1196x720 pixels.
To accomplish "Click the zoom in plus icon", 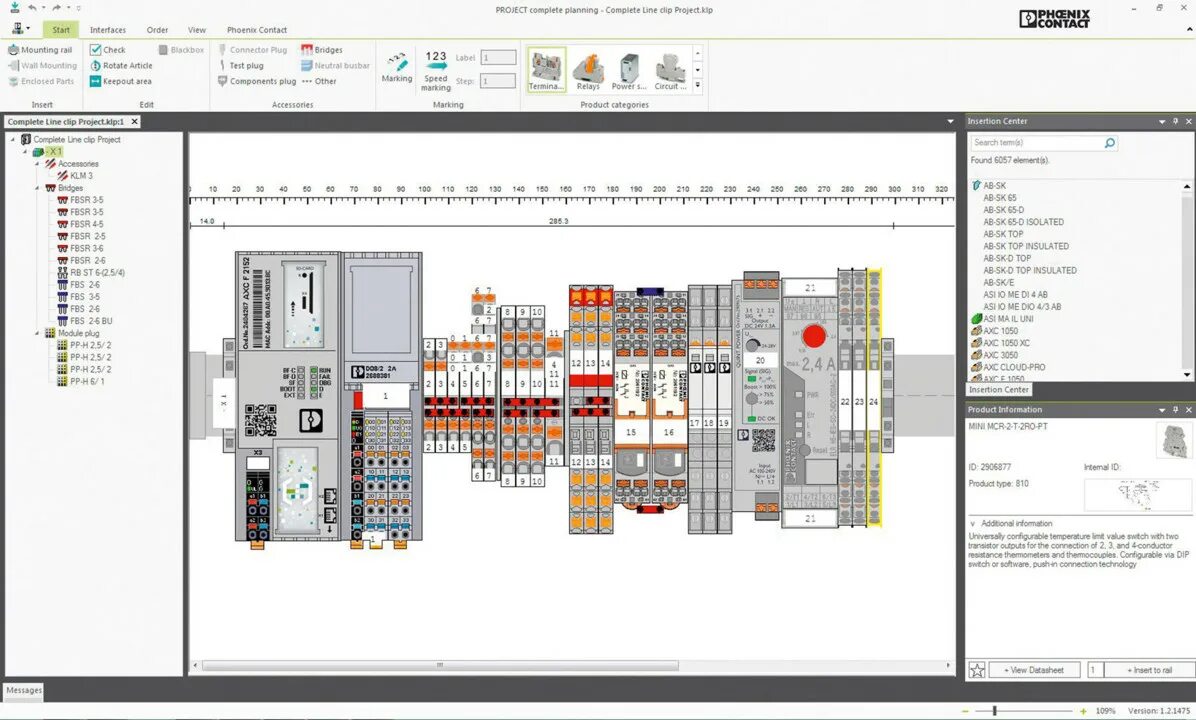I will point(1083,711).
